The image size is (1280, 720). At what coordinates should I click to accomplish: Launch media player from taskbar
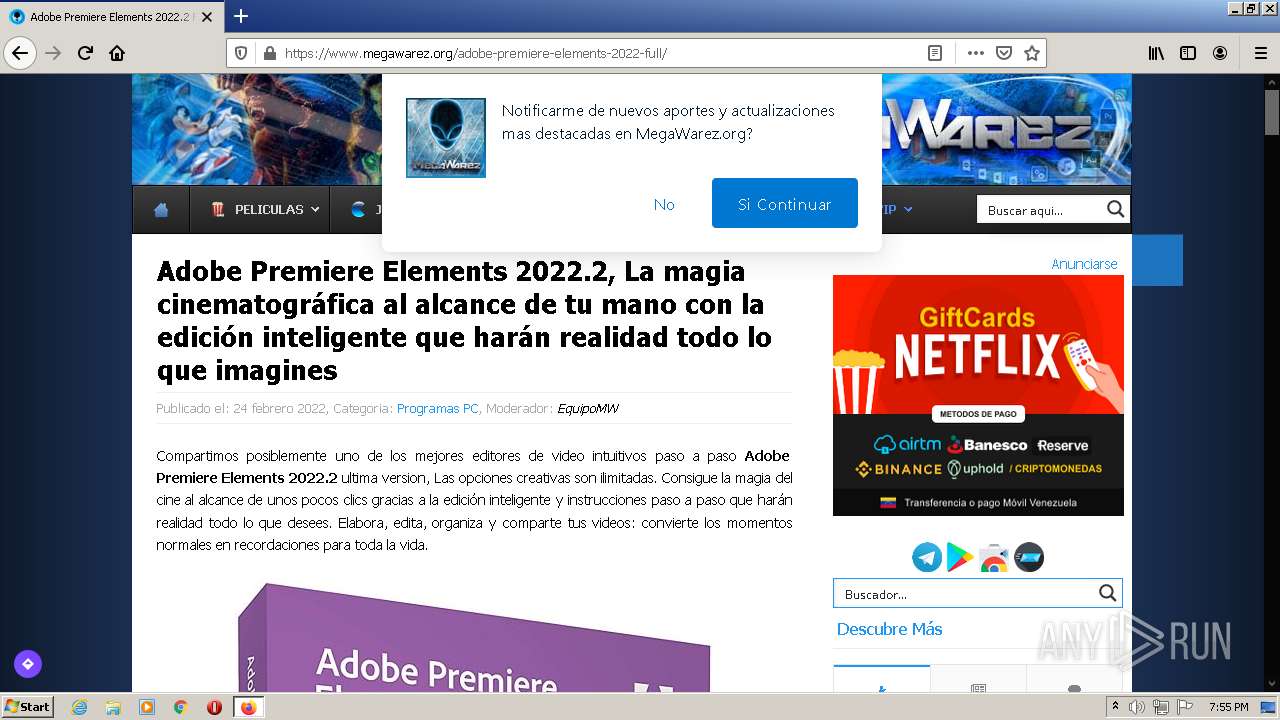pos(147,707)
